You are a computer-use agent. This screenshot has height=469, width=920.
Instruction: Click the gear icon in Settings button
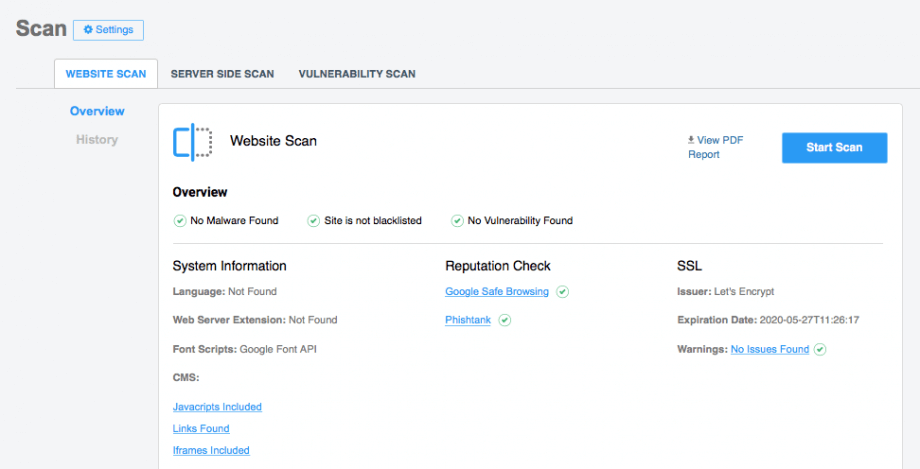coord(88,29)
